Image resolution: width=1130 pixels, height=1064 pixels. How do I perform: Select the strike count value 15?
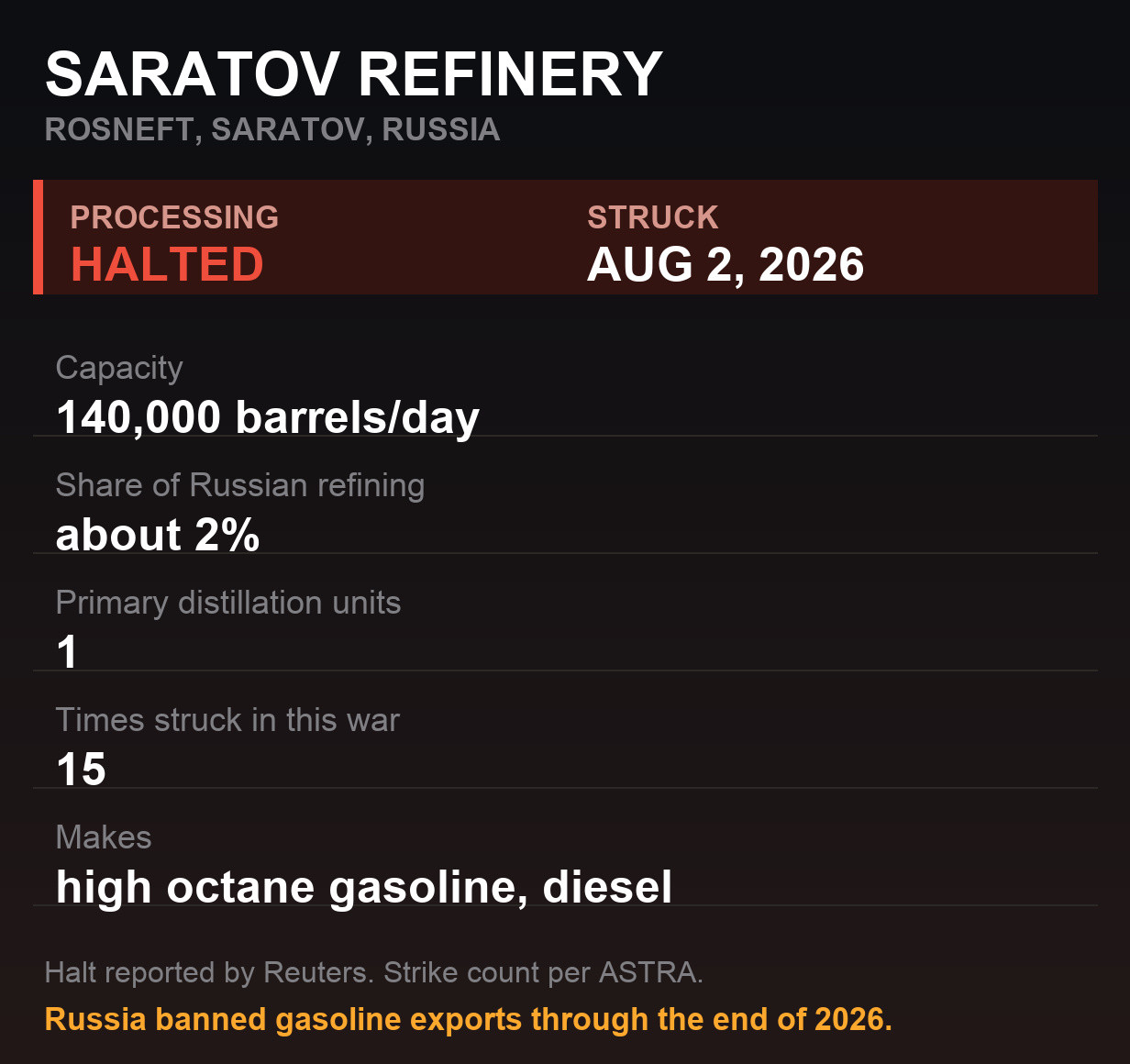(81, 770)
